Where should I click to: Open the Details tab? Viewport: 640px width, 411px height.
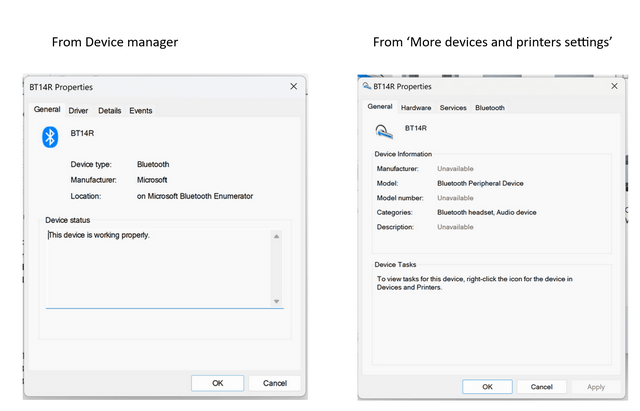[109, 111]
